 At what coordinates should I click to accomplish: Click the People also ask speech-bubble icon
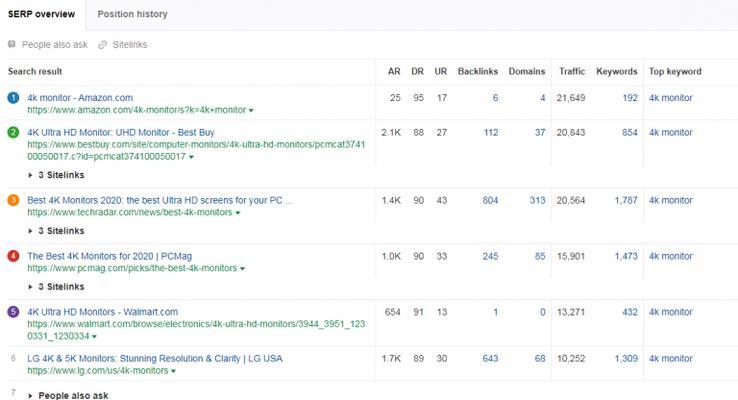[x=12, y=44]
